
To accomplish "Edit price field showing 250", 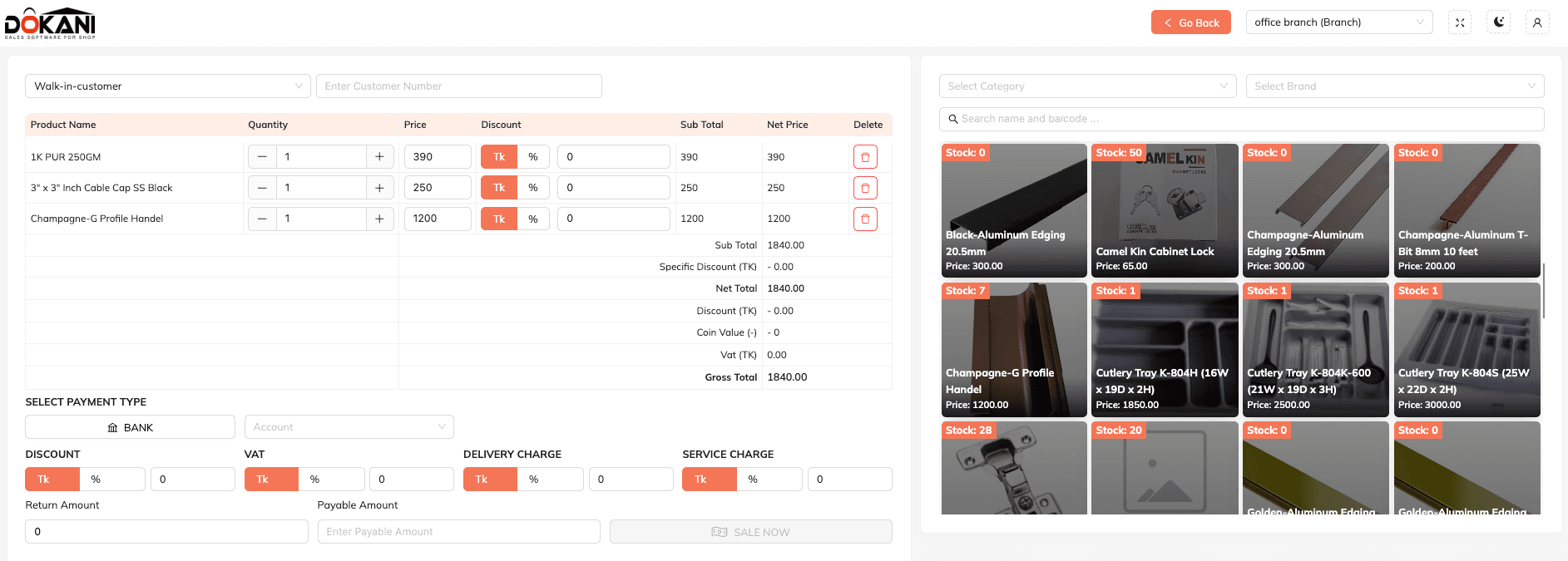I will pyautogui.click(x=438, y=188).
